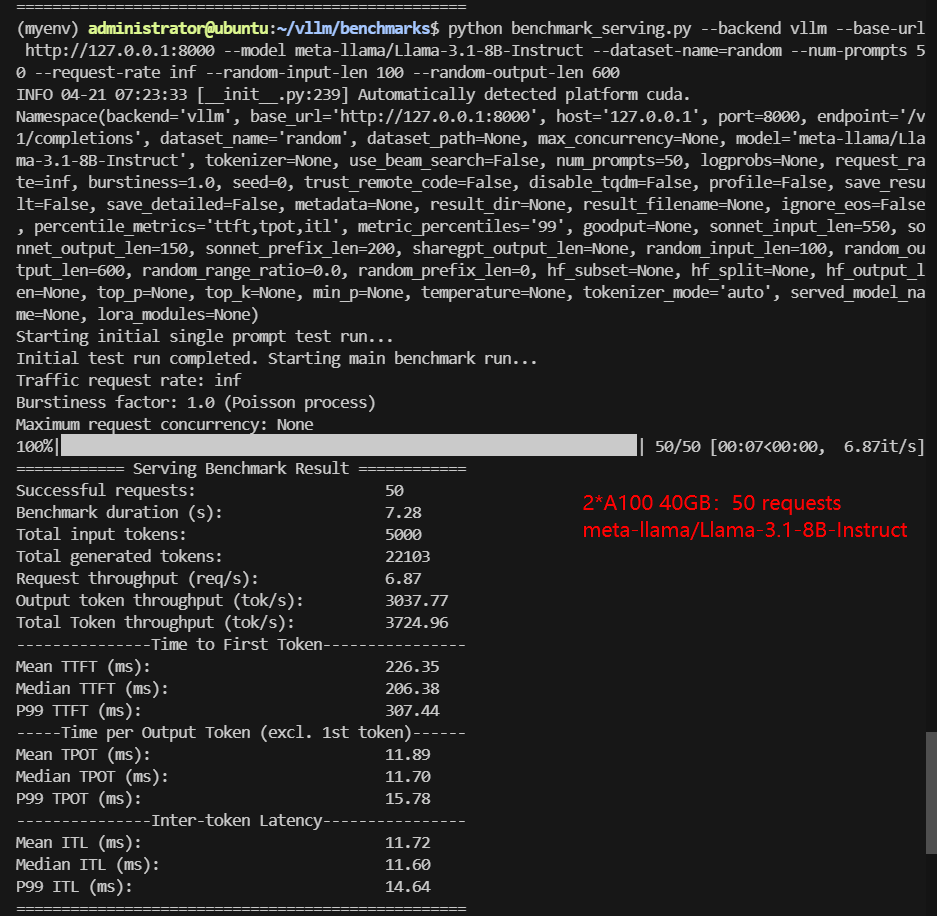Click the "Output token throughput (tok/s):" label
This screenshot has width=937, height=916.
click(x=160, y=601)
